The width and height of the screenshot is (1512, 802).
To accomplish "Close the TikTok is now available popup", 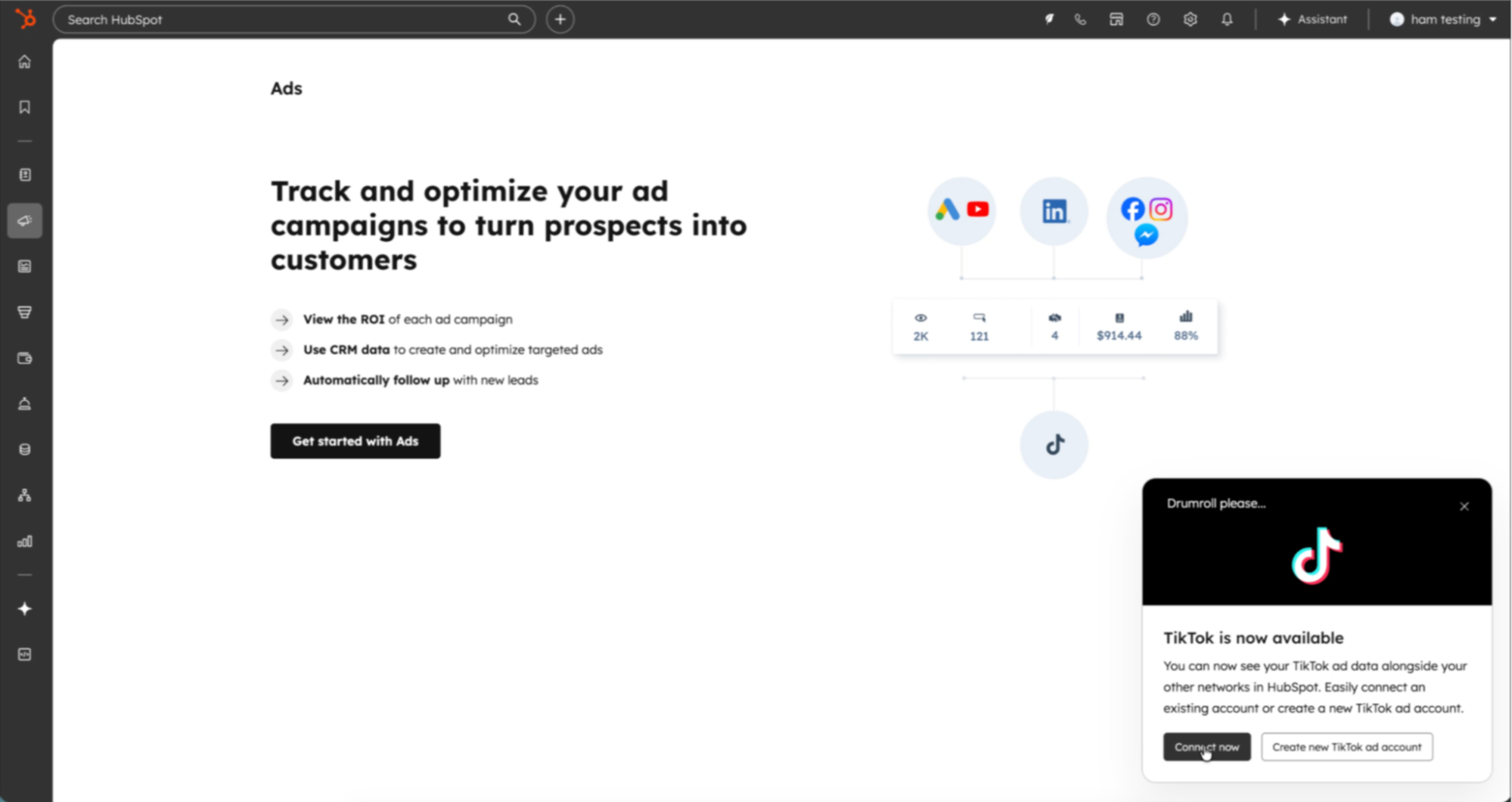I will (1464, 506).
